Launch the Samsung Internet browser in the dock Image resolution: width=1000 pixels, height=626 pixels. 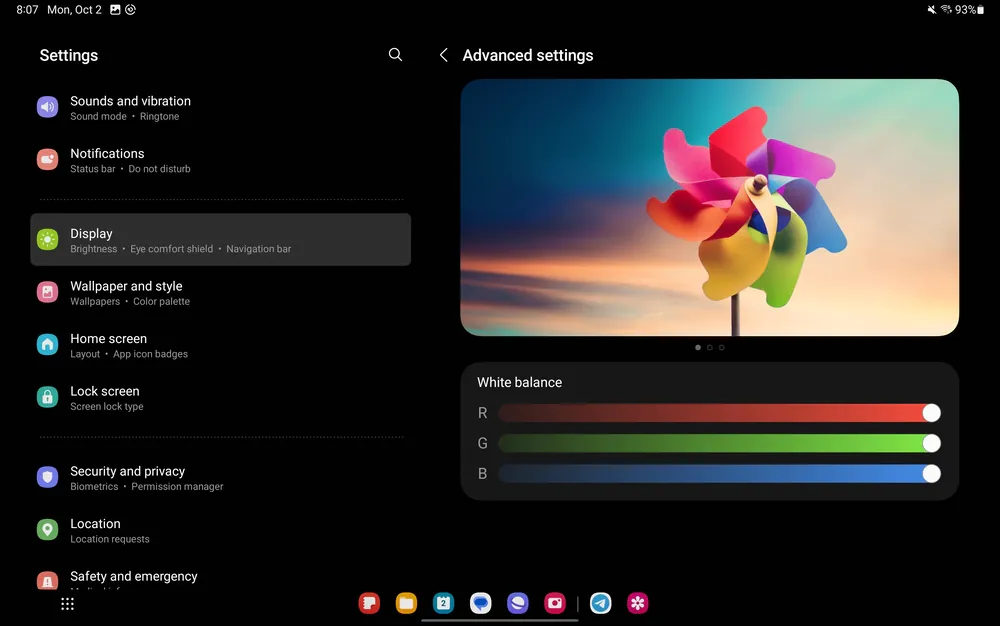[518, 603]
